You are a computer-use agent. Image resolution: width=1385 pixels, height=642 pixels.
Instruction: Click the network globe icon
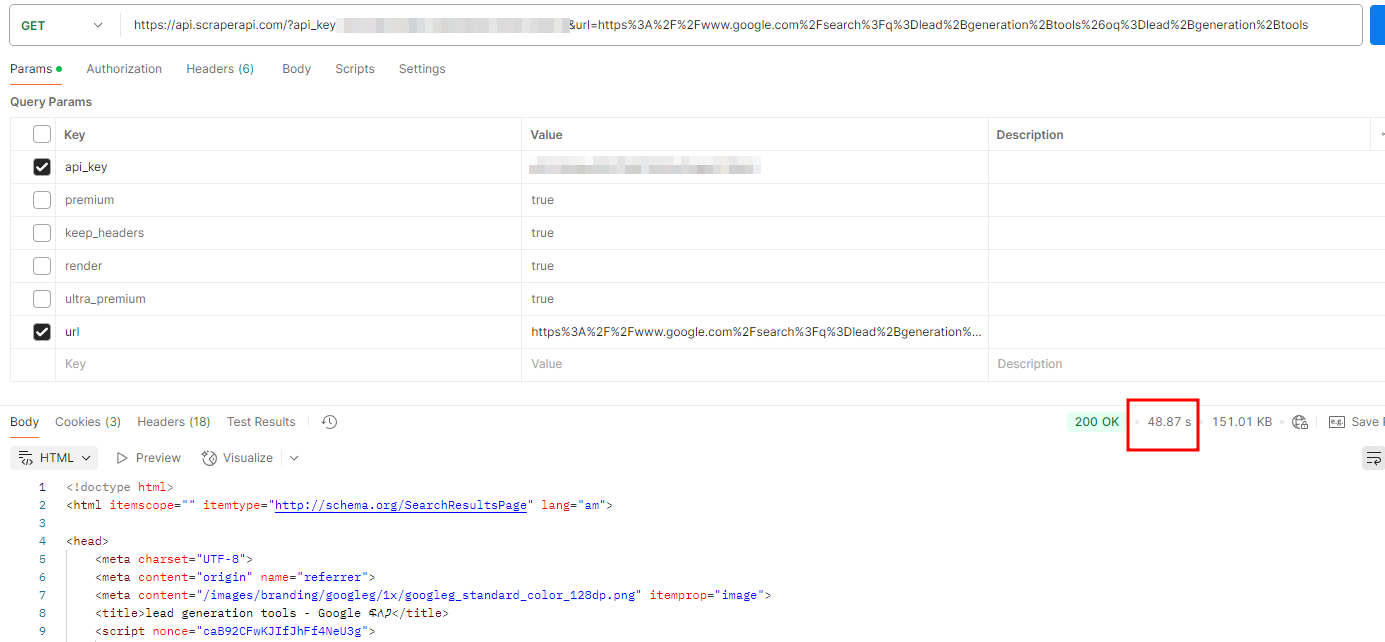pyautogui.click(x=1300, y=422)
